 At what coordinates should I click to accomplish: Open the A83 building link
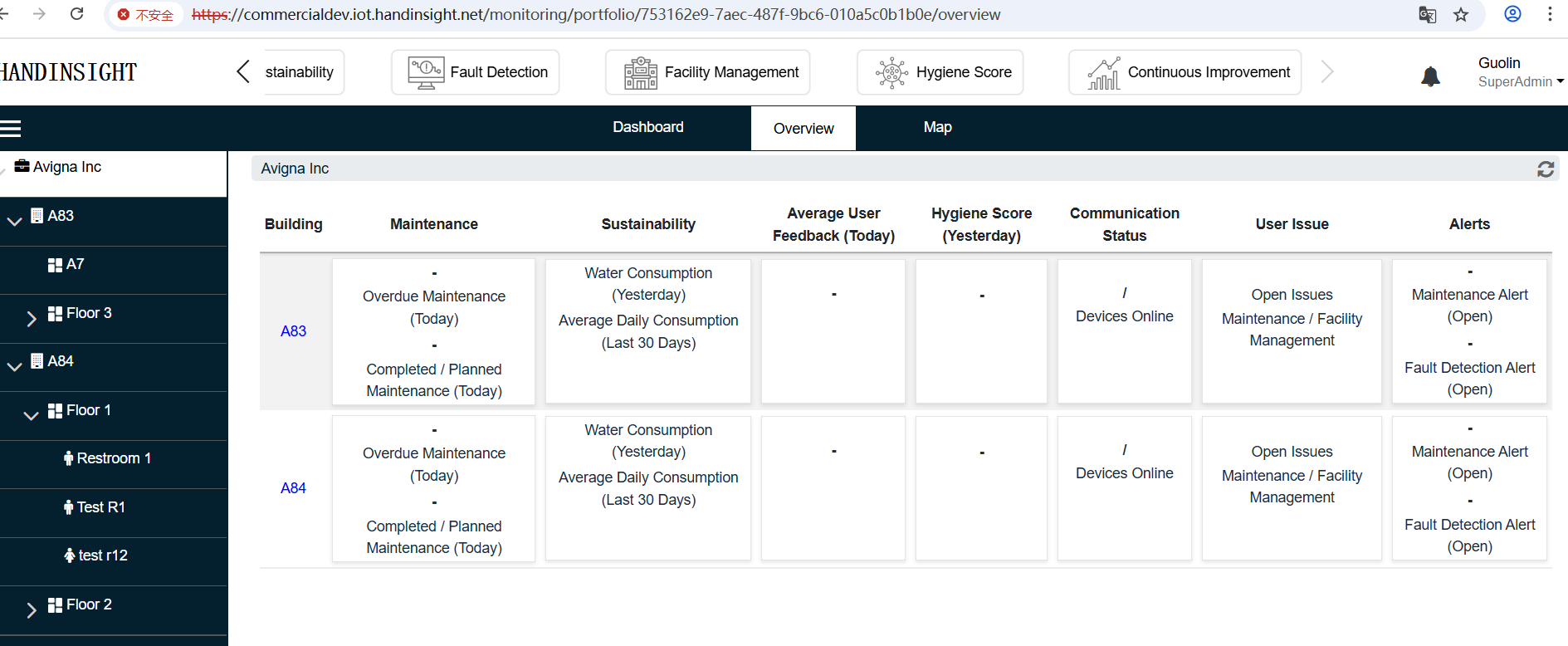coord(293,330)
